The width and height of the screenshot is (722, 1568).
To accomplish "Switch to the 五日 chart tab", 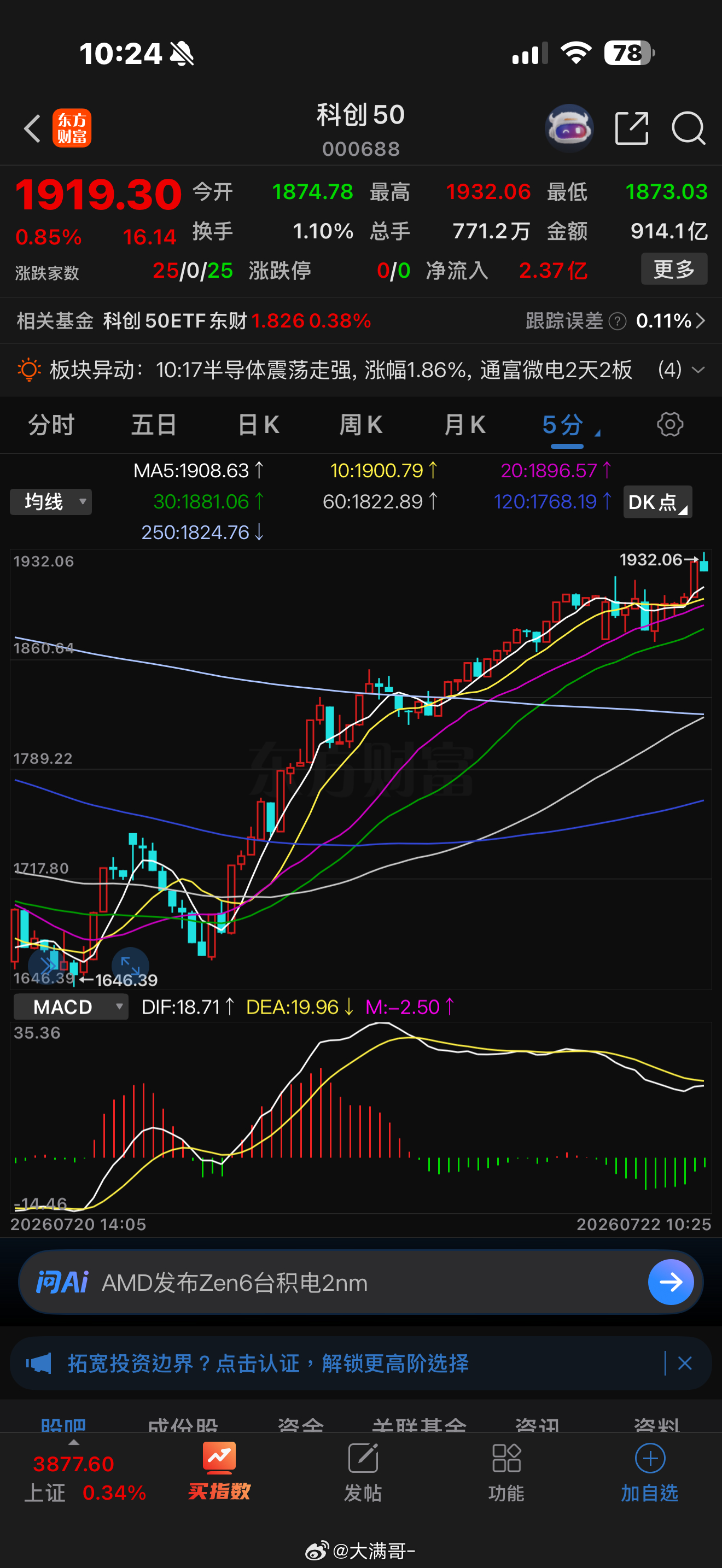I will pyautogui.click(x=154, y=424).
